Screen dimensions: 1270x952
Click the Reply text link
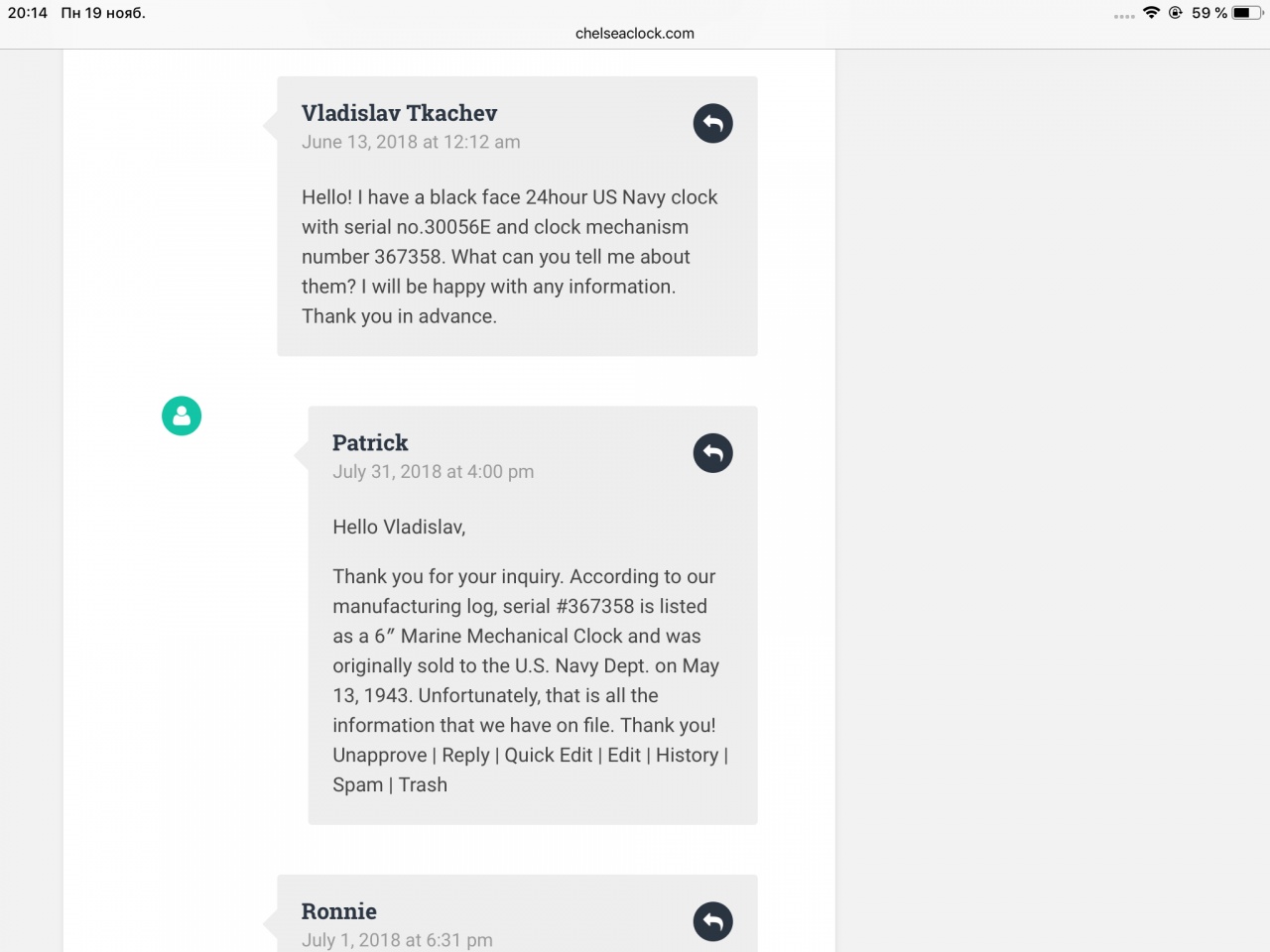pyautogui.click(x=465, y=756)
